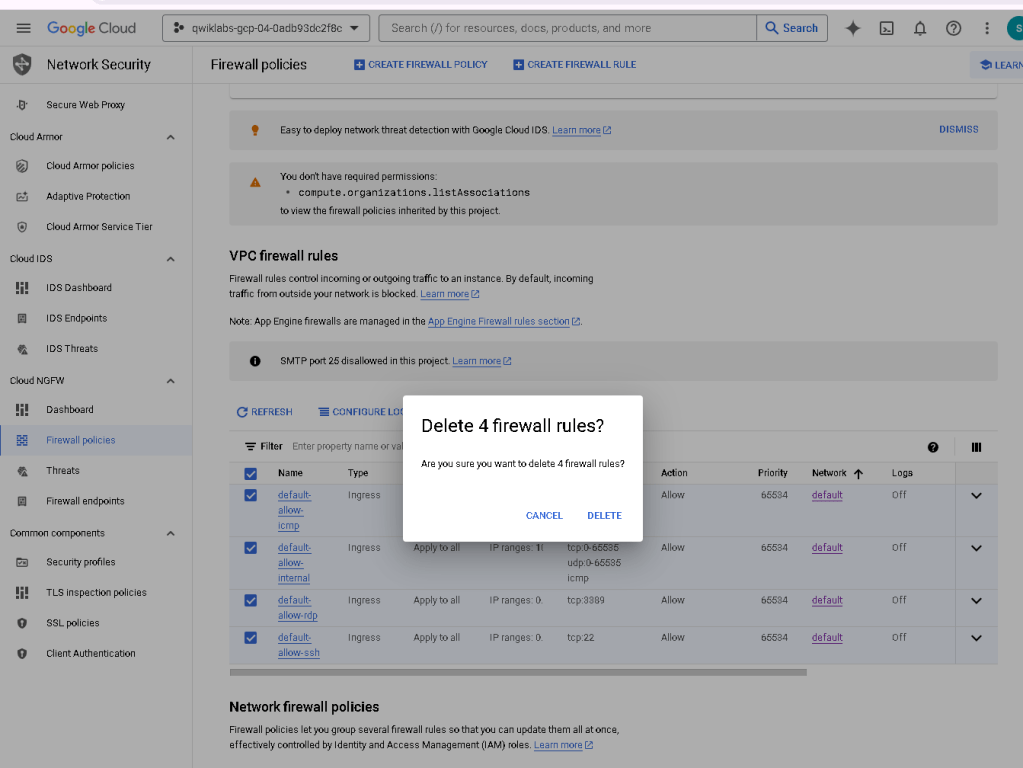Click the Network Security shield icon
1023x768 pixels.
(x=22, y=65)
